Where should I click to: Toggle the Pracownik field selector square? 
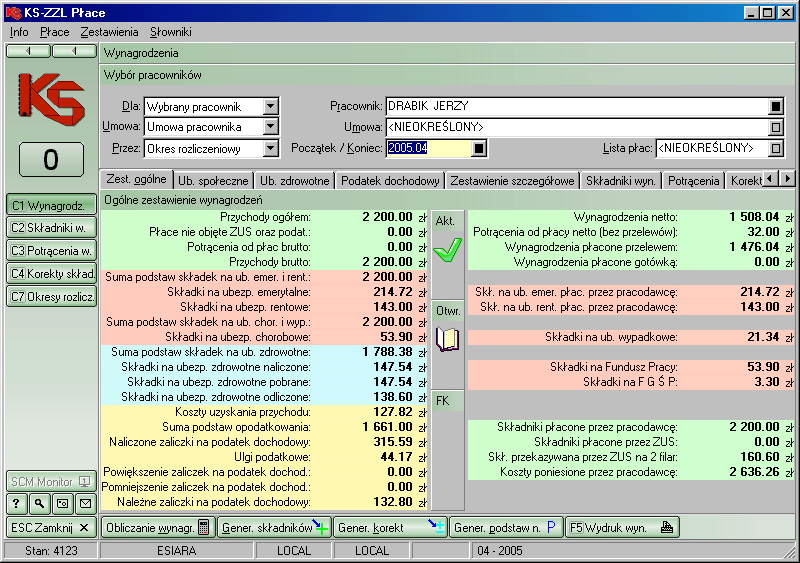[x=775, y=106]
